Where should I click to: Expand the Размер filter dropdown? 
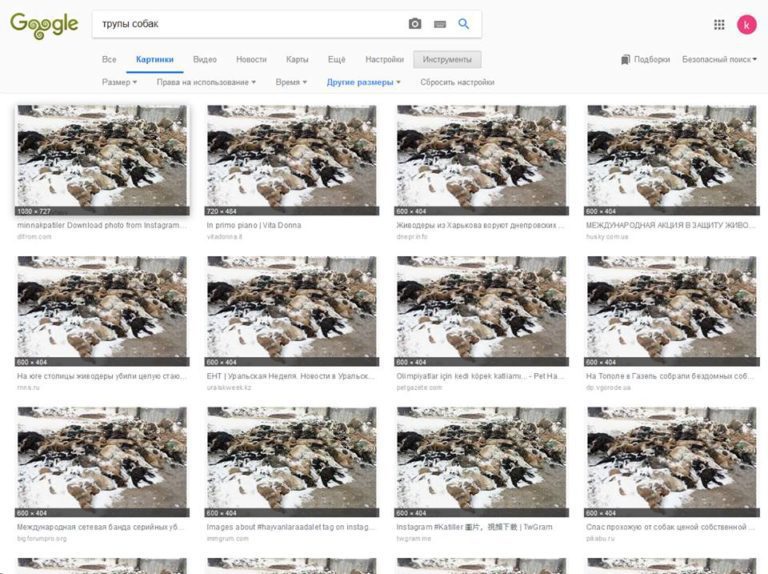(x=120, y=82)
